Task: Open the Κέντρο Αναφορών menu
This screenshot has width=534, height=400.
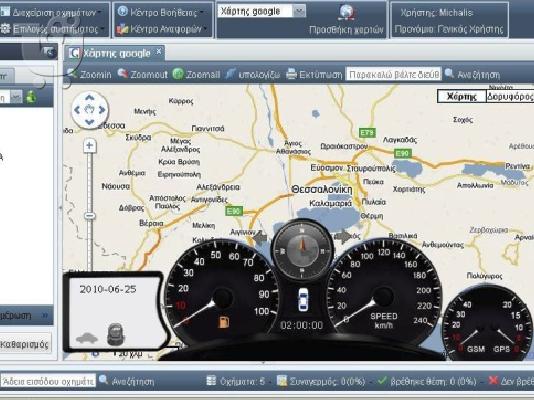Action: coord(161,29)
